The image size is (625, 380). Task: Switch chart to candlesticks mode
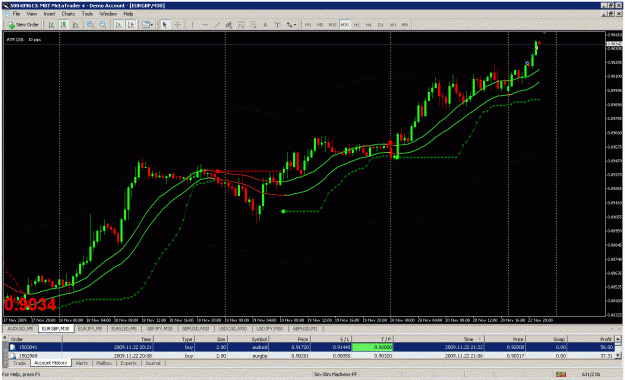pyautogui.click(x=63, y=25)
